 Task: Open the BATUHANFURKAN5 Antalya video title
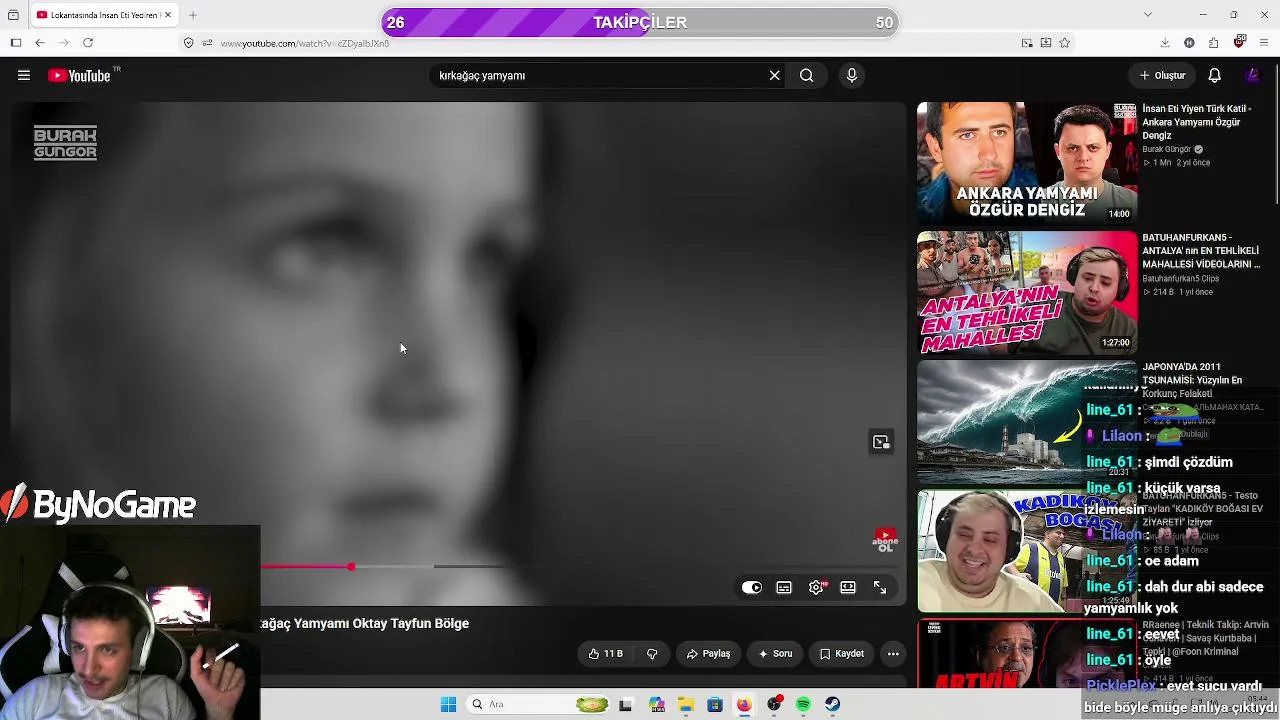pos(1201,251)
